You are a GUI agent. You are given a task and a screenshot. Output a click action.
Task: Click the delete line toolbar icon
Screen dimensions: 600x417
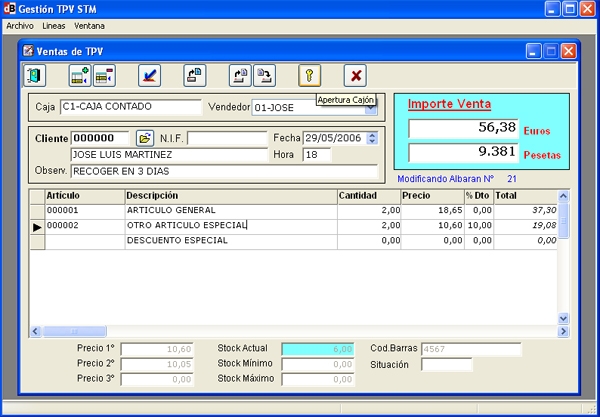pyautogui.click(x=104, y=75)
